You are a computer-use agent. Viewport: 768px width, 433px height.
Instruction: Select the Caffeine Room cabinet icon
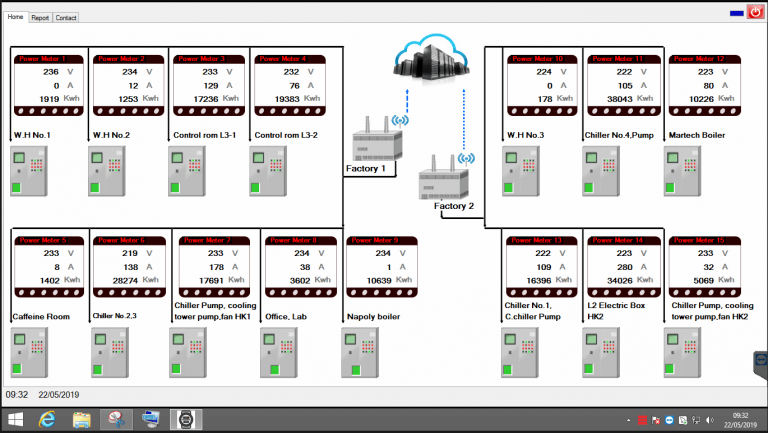(x=29, y=352)
